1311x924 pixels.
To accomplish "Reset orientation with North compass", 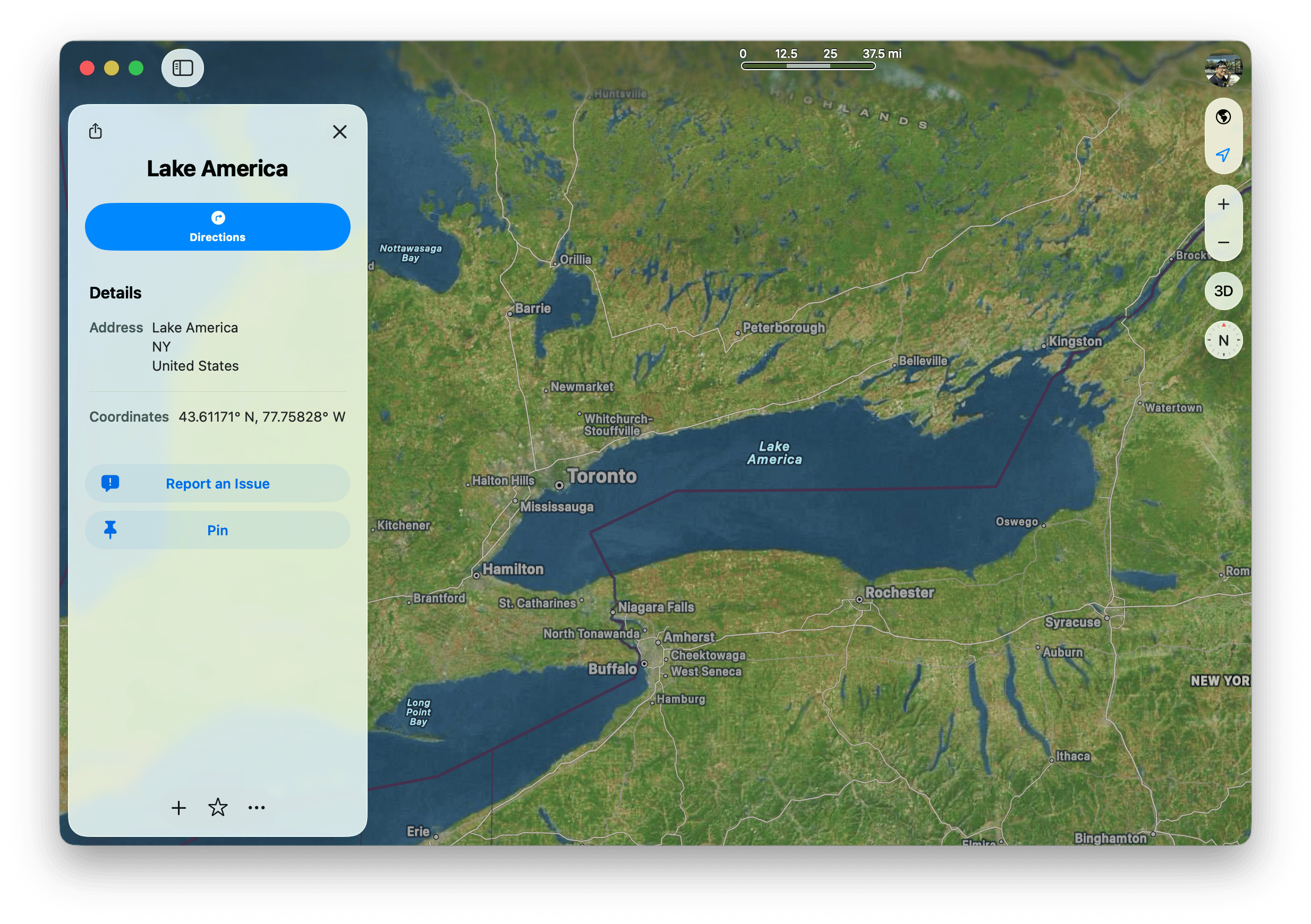I will pos(1223,340).
